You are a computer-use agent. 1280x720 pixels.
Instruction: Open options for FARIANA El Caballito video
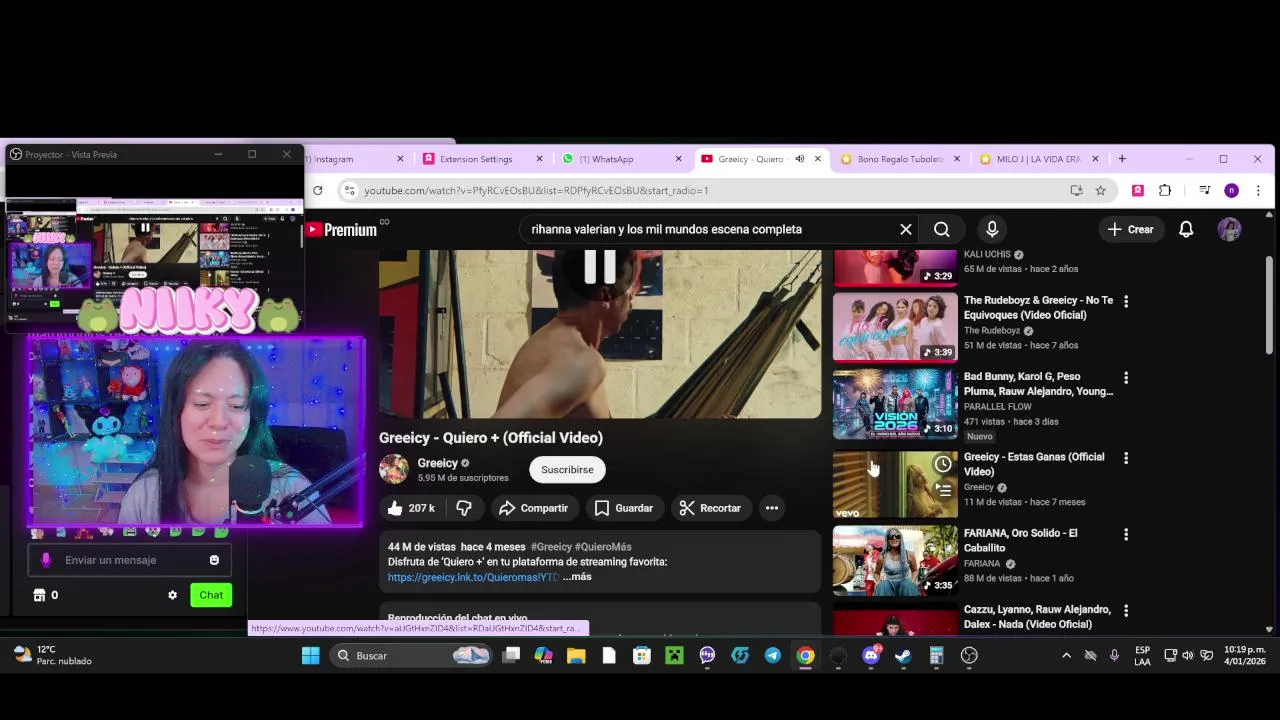(x=1126, y=534)
